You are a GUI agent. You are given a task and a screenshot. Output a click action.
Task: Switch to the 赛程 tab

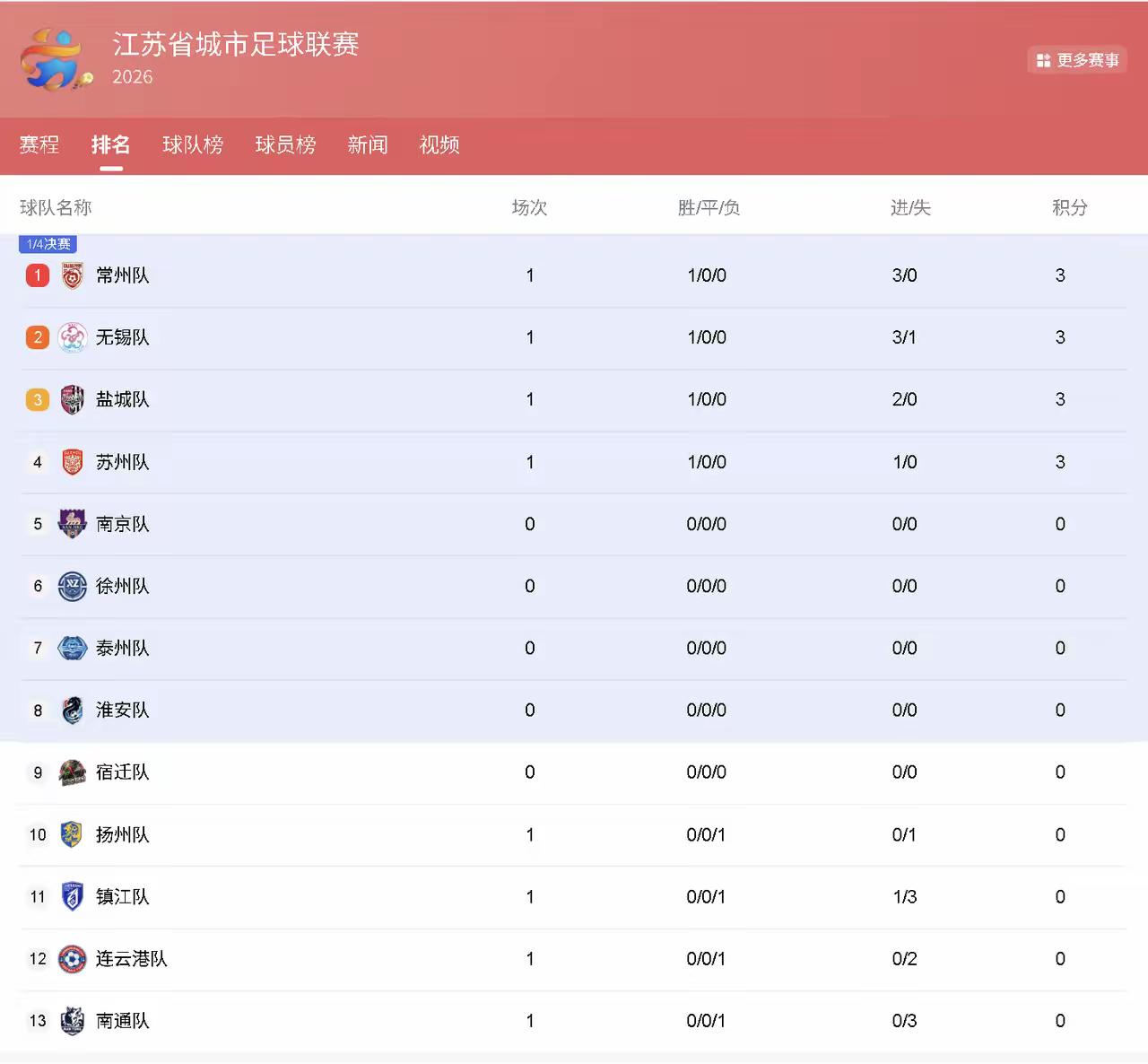tap(39, 144)
